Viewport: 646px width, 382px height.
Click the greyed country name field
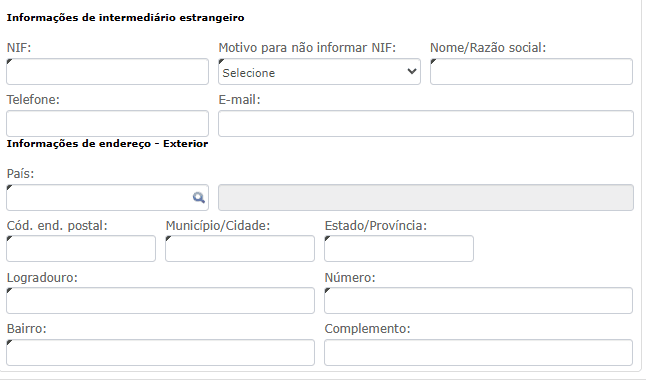426,198
